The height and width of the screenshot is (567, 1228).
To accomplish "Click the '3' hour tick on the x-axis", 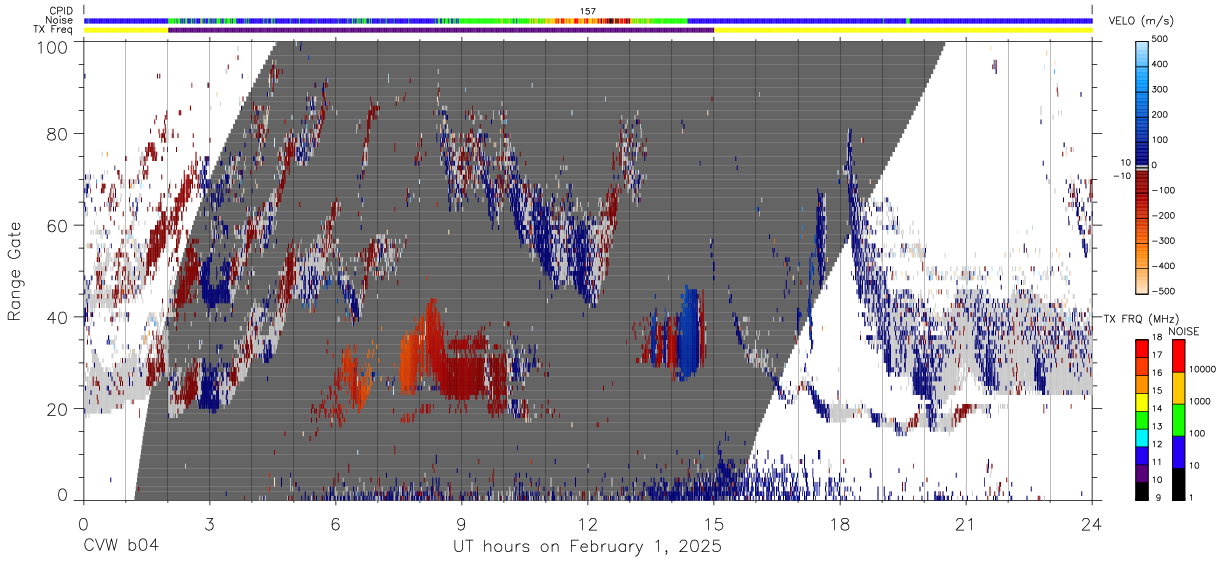I will point(210,524).
